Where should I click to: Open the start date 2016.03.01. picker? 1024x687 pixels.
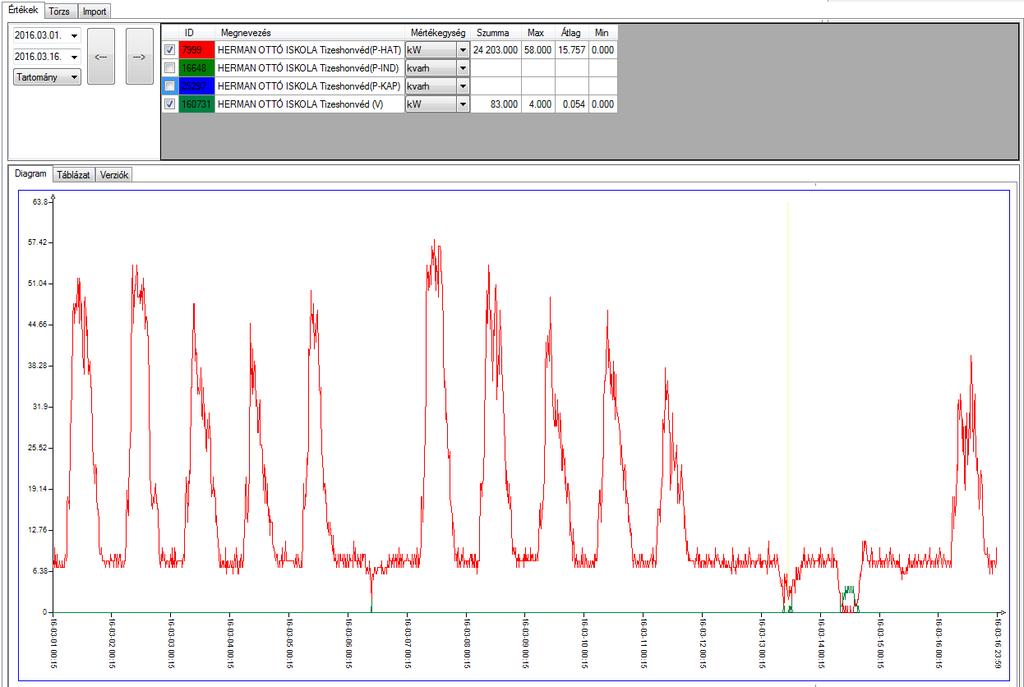pos(74,36)
